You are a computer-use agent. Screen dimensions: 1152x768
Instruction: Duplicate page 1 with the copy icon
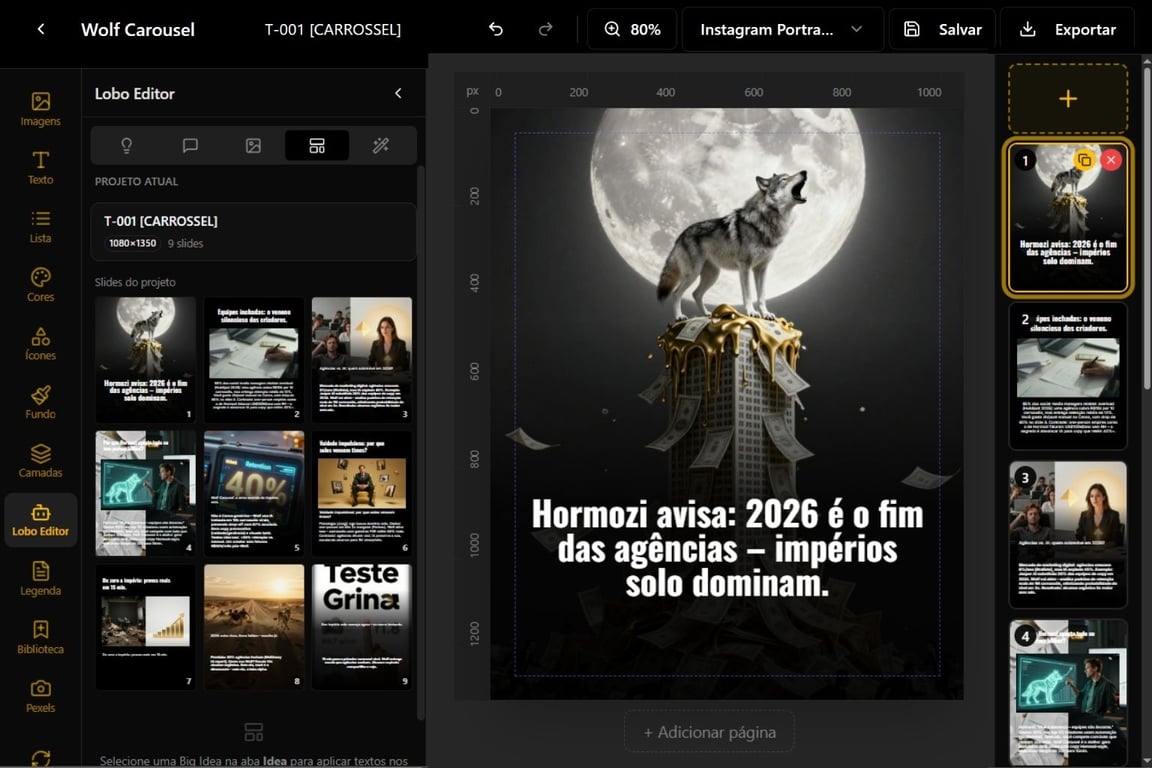tap(1084, 160)
